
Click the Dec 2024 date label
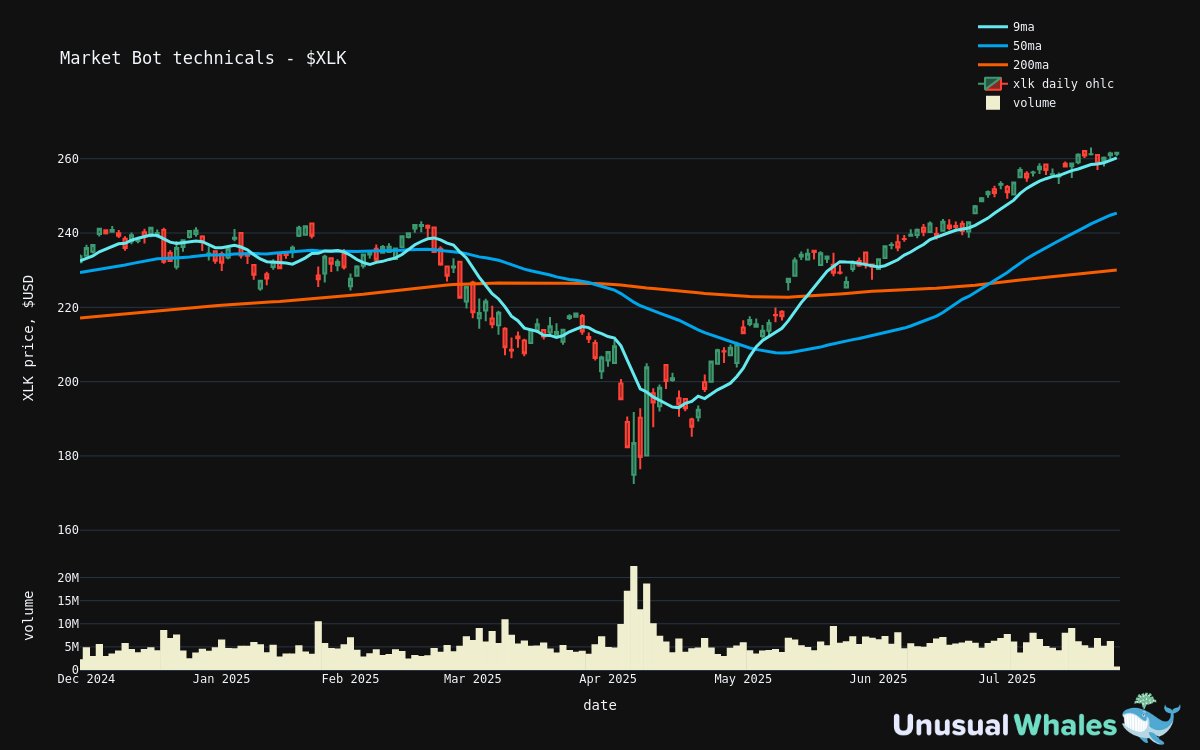click(x=86, y=679)
